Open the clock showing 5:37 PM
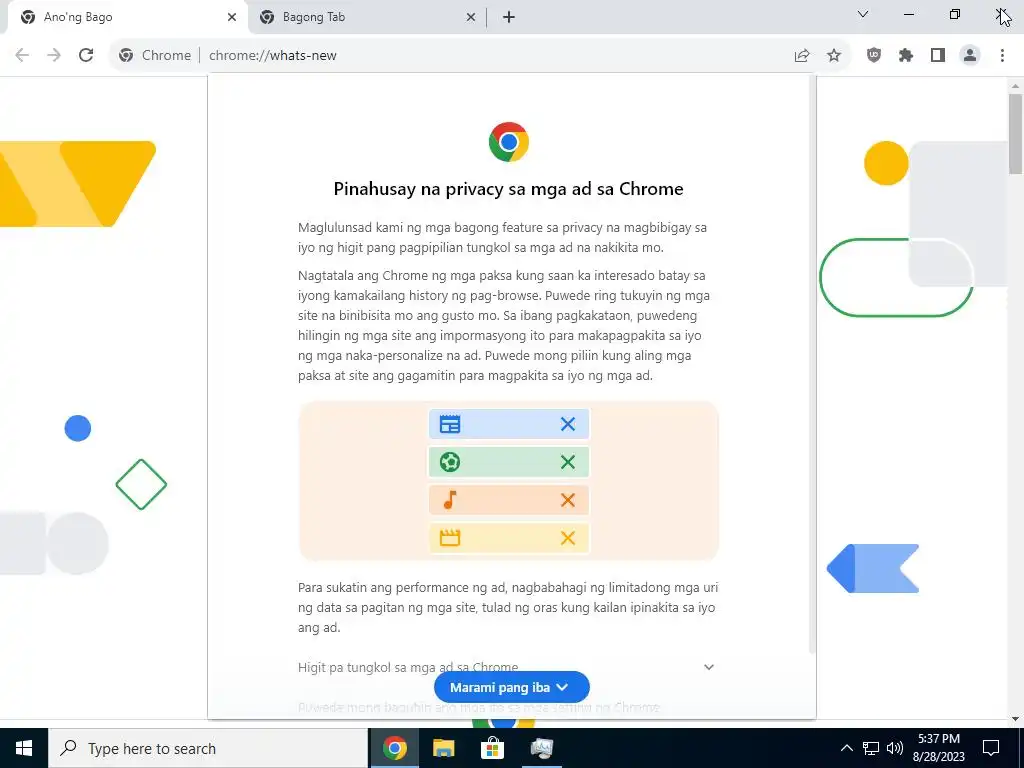Viewport: 1024px width, 768px height. point(939,748)
